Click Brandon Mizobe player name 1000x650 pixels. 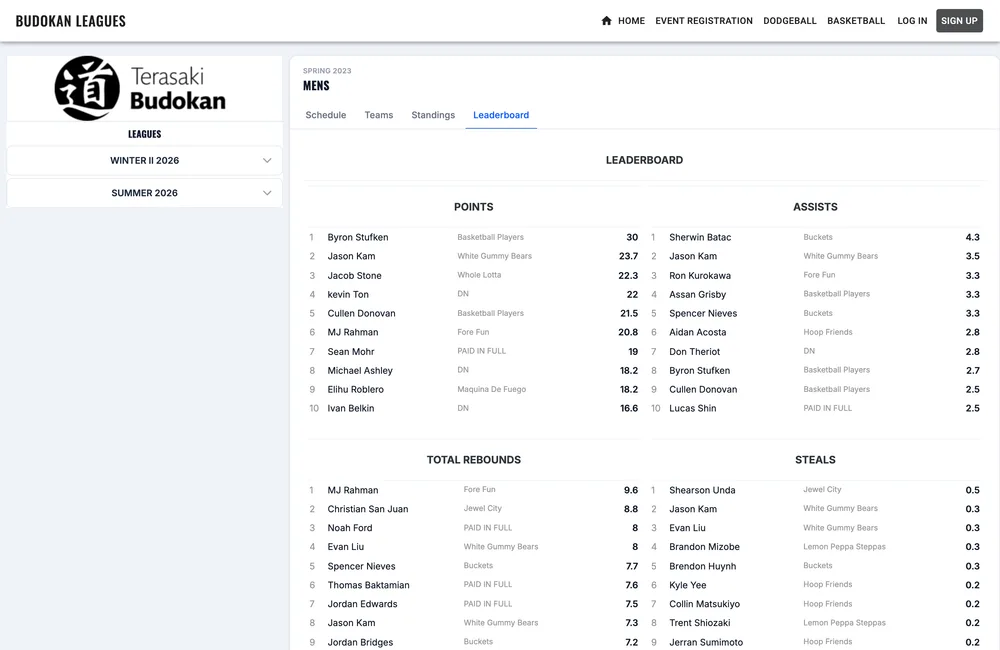tap(704, 547)
